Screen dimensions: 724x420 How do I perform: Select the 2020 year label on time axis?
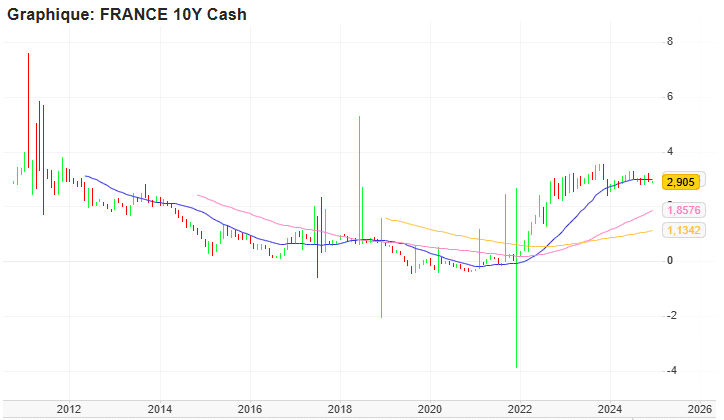pos(429,408)
